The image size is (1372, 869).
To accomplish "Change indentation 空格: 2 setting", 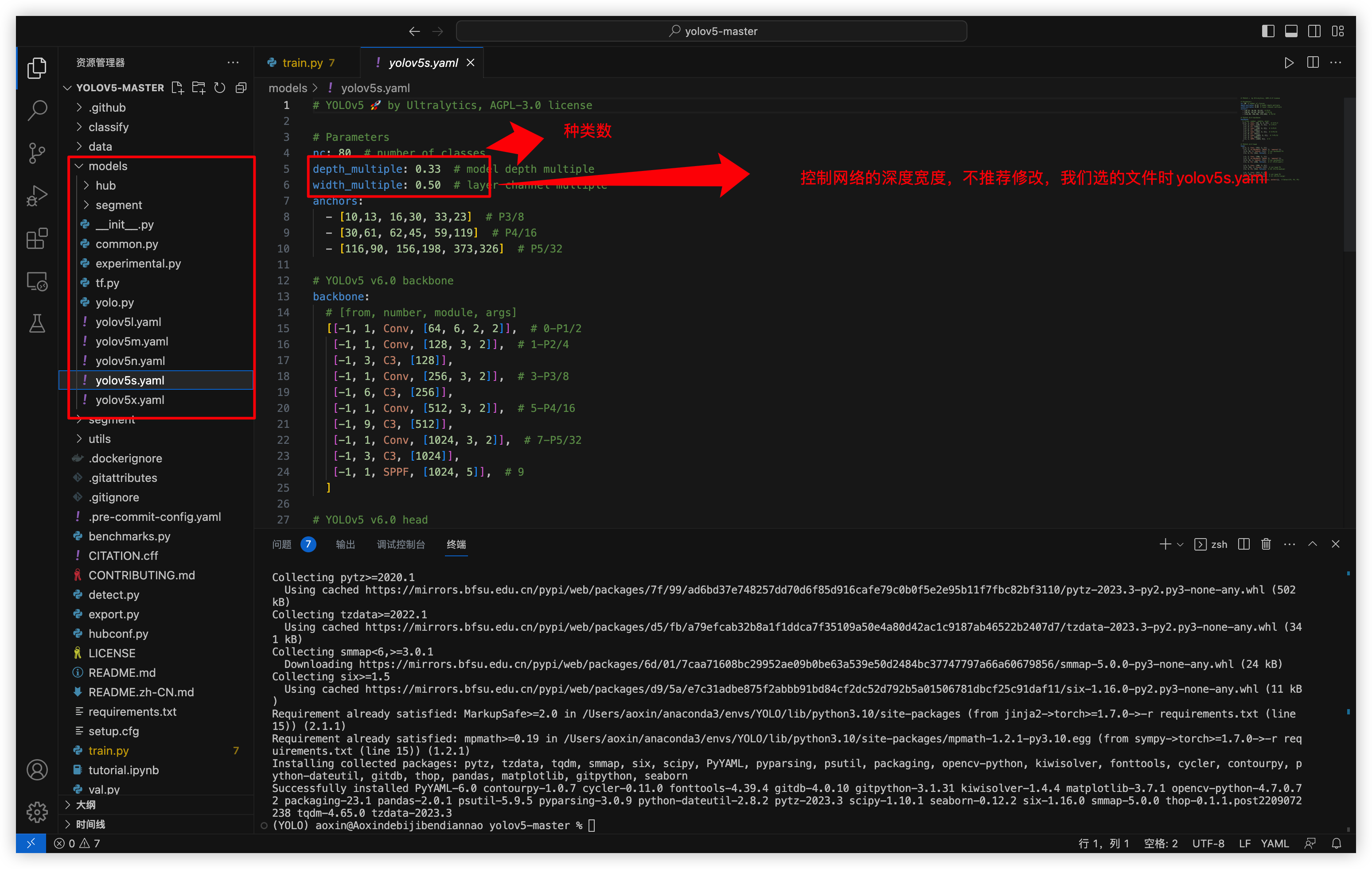I will pyautogui.click(x=1161, y=843).
